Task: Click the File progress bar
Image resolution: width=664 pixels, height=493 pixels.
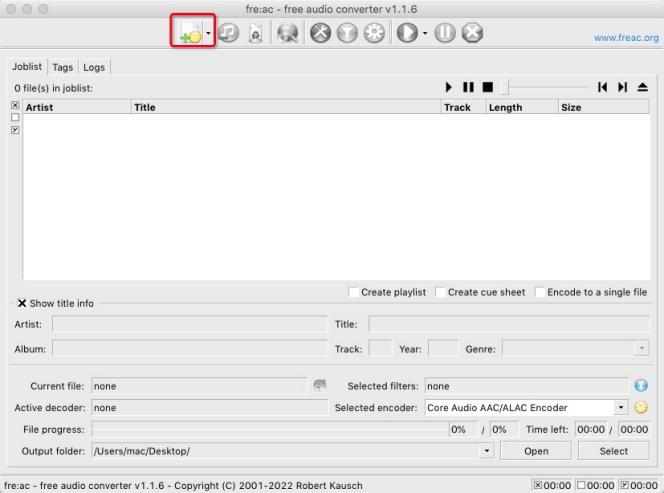Action: click(270, 429)
